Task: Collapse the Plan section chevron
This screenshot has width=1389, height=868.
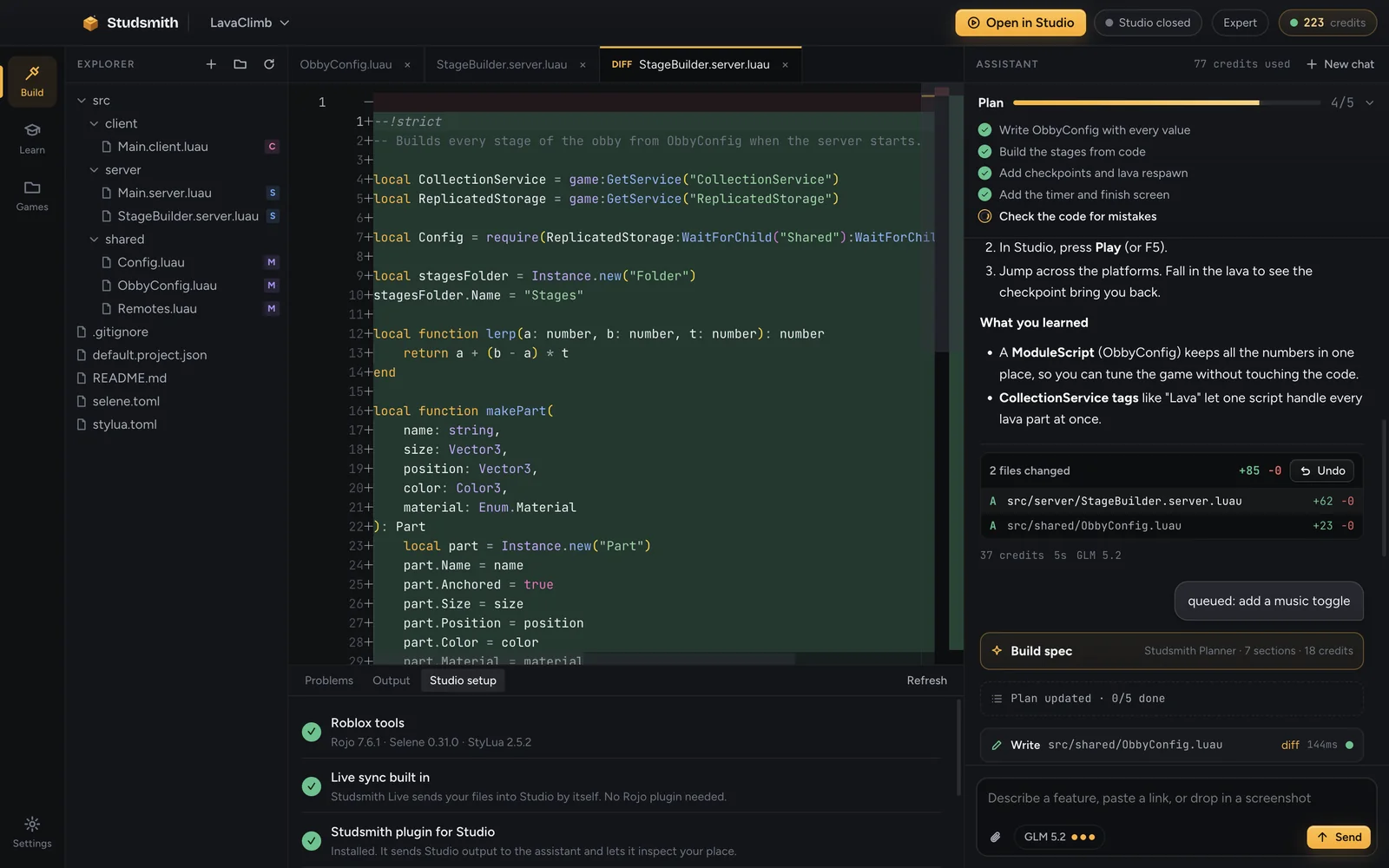Action: (x=1370, y=102)
